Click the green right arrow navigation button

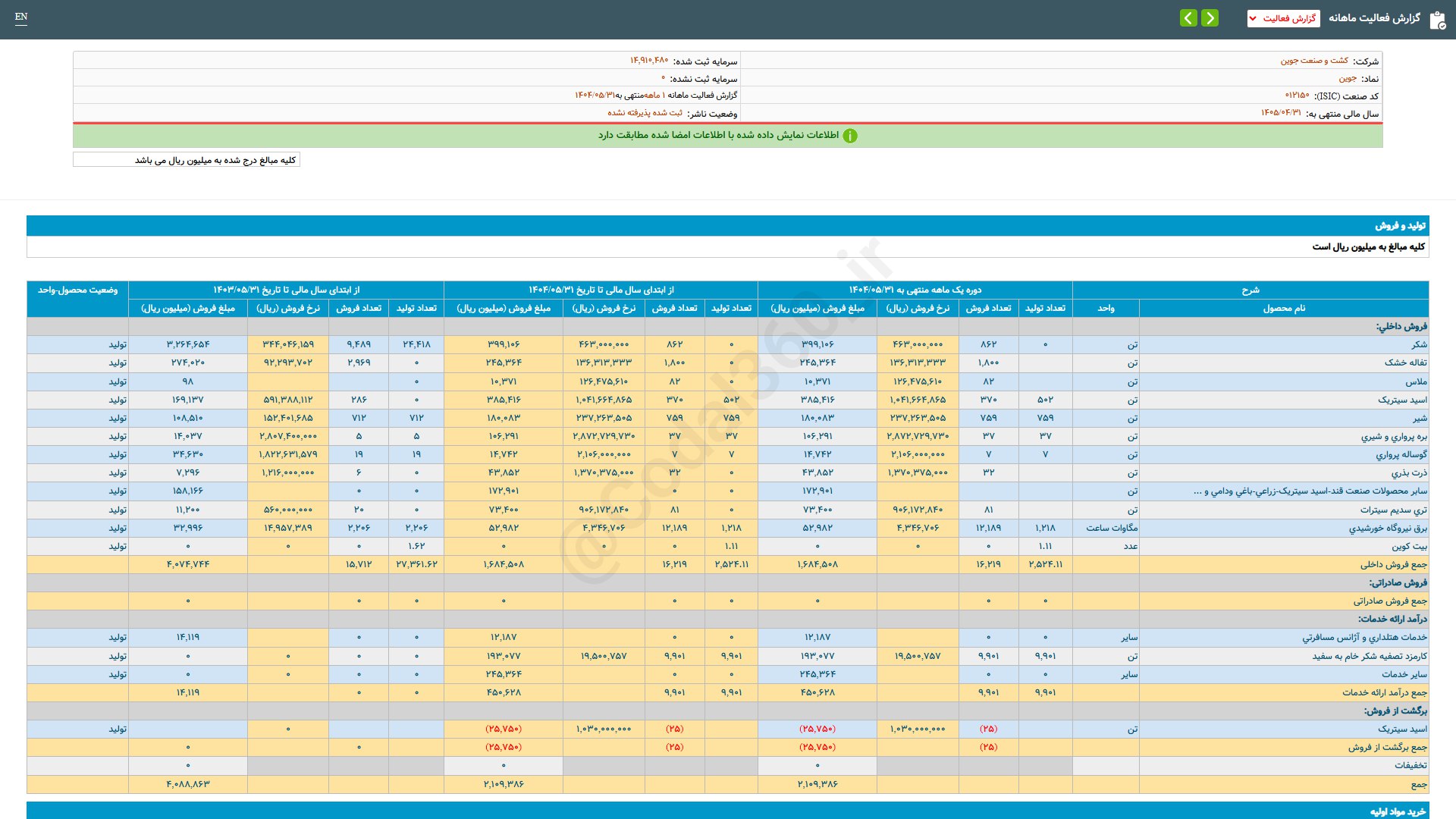point(1210,17)
